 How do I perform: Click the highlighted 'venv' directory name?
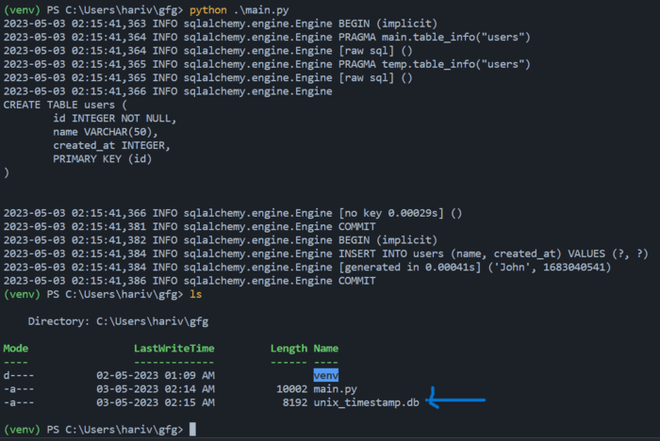pyautogui.click(x=326, y=375)
